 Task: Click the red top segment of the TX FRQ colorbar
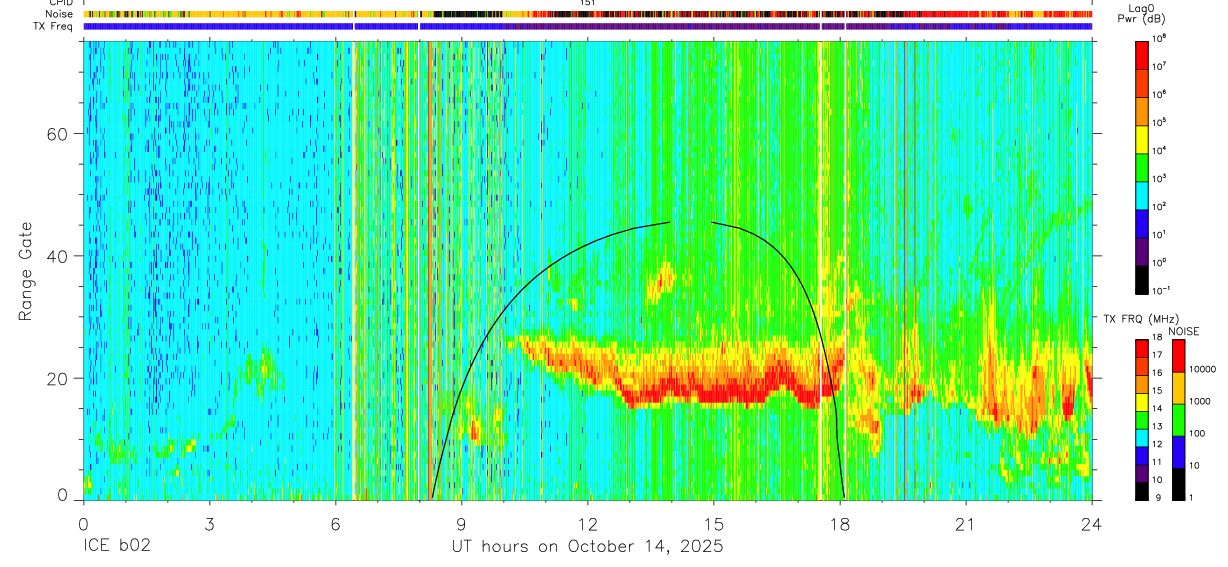click(1142, 348)
